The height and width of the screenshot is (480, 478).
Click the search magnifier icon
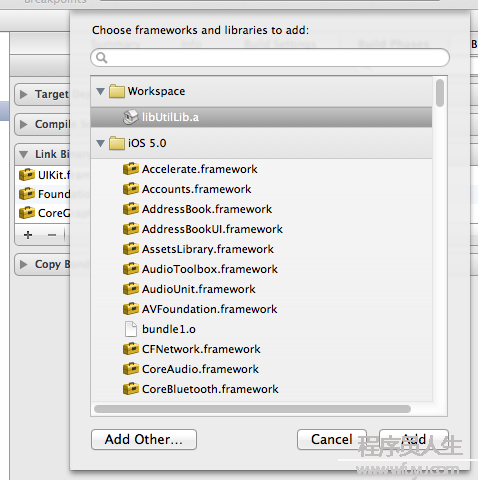coord(101,58)
